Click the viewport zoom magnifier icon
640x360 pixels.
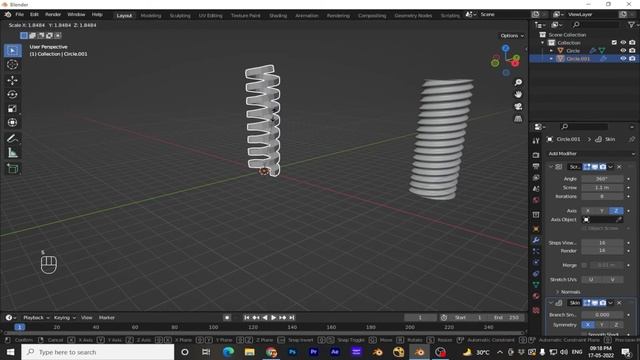[x=518, y=82]
